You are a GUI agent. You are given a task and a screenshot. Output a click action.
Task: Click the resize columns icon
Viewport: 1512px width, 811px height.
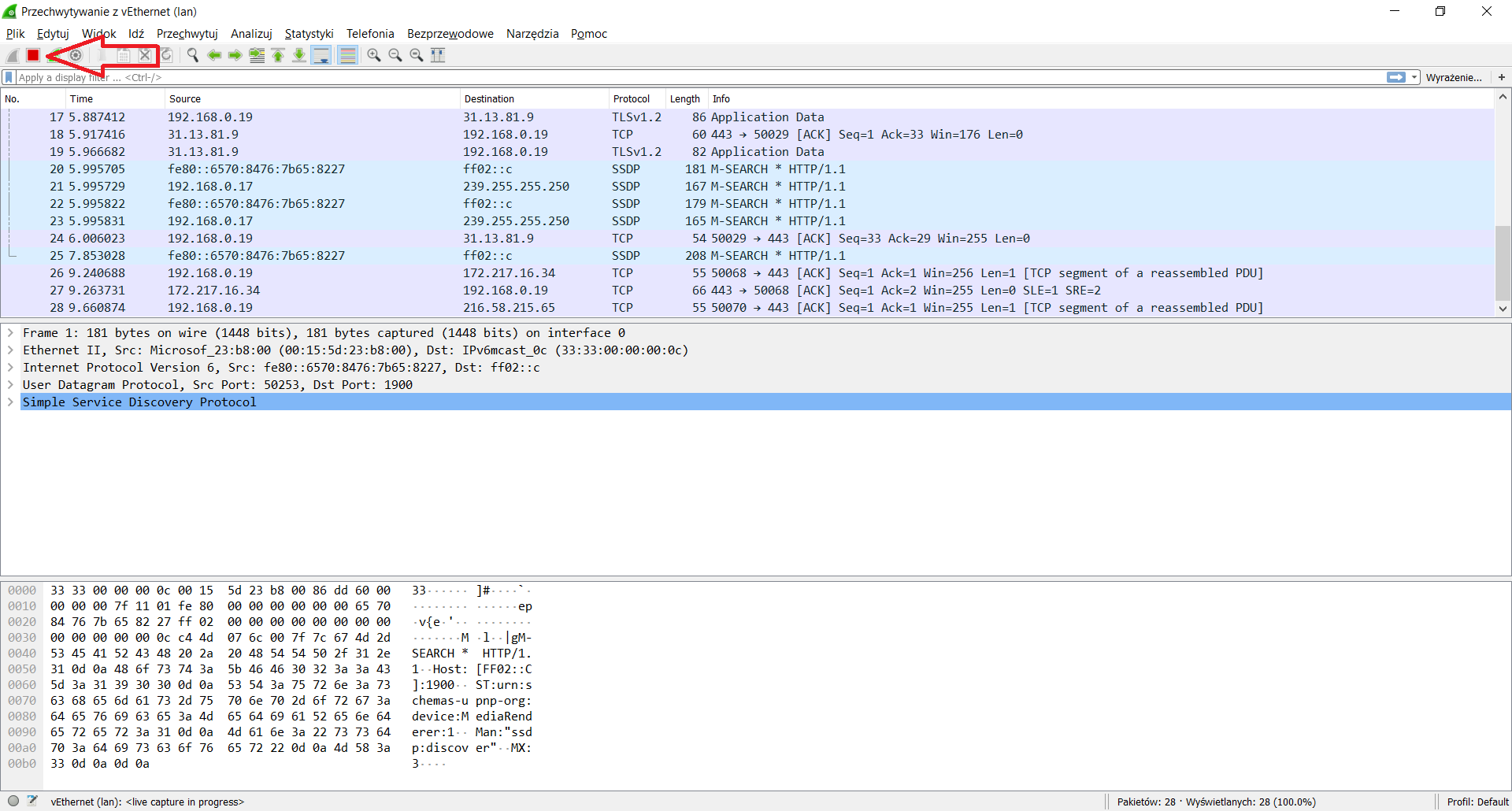(x=438, y=55)
